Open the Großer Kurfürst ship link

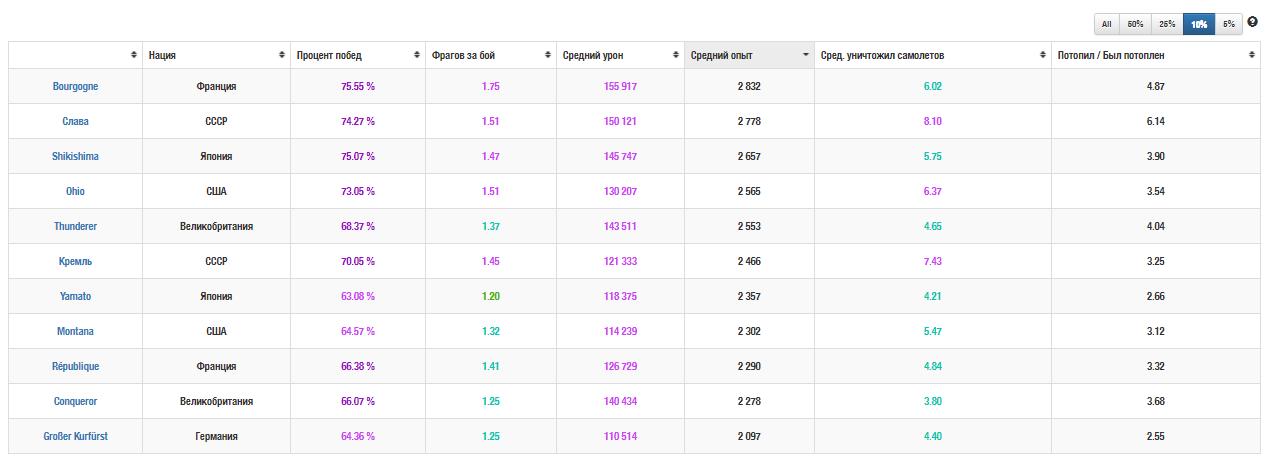(75, 437)
